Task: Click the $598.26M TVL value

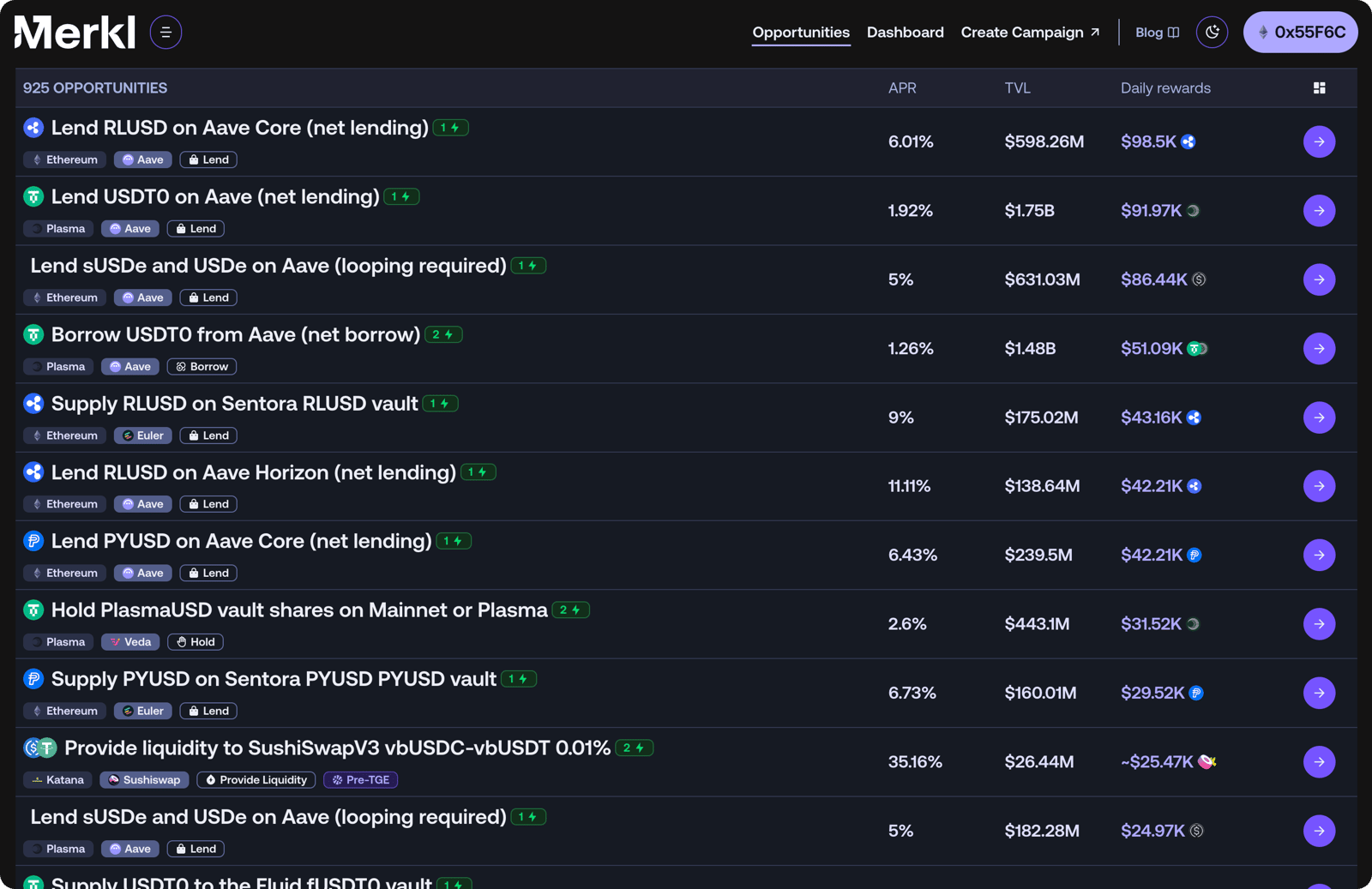Action: coord(1044,141)
